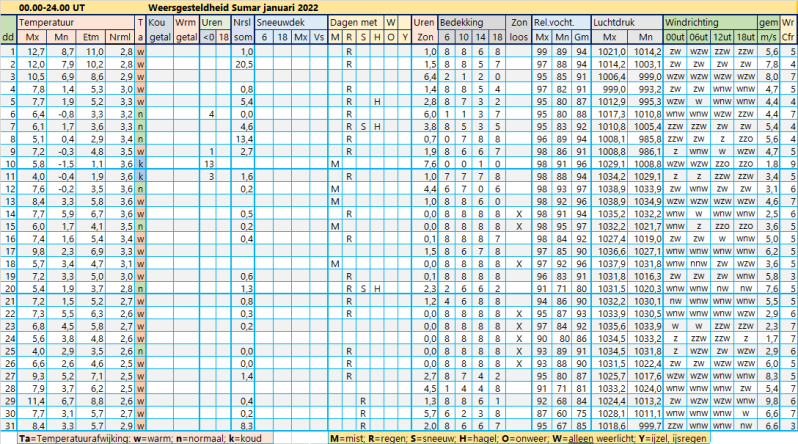Click the blue 'k' cell on day 10
The image size is (798, 444).
click(141, 164)
